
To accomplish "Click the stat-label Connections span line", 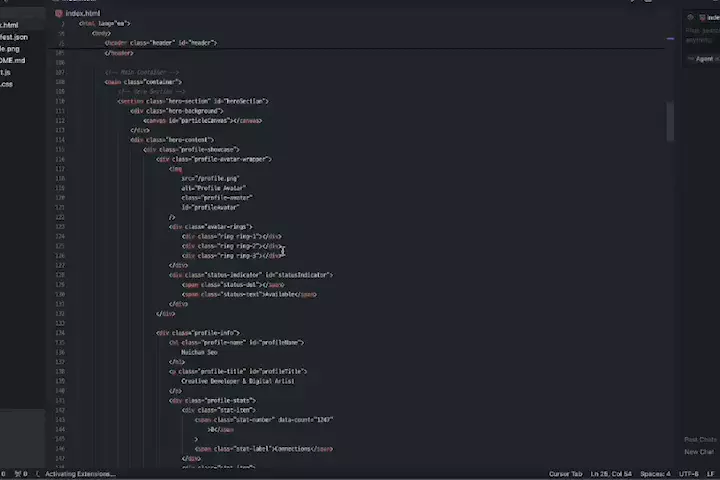I will 264,449.
